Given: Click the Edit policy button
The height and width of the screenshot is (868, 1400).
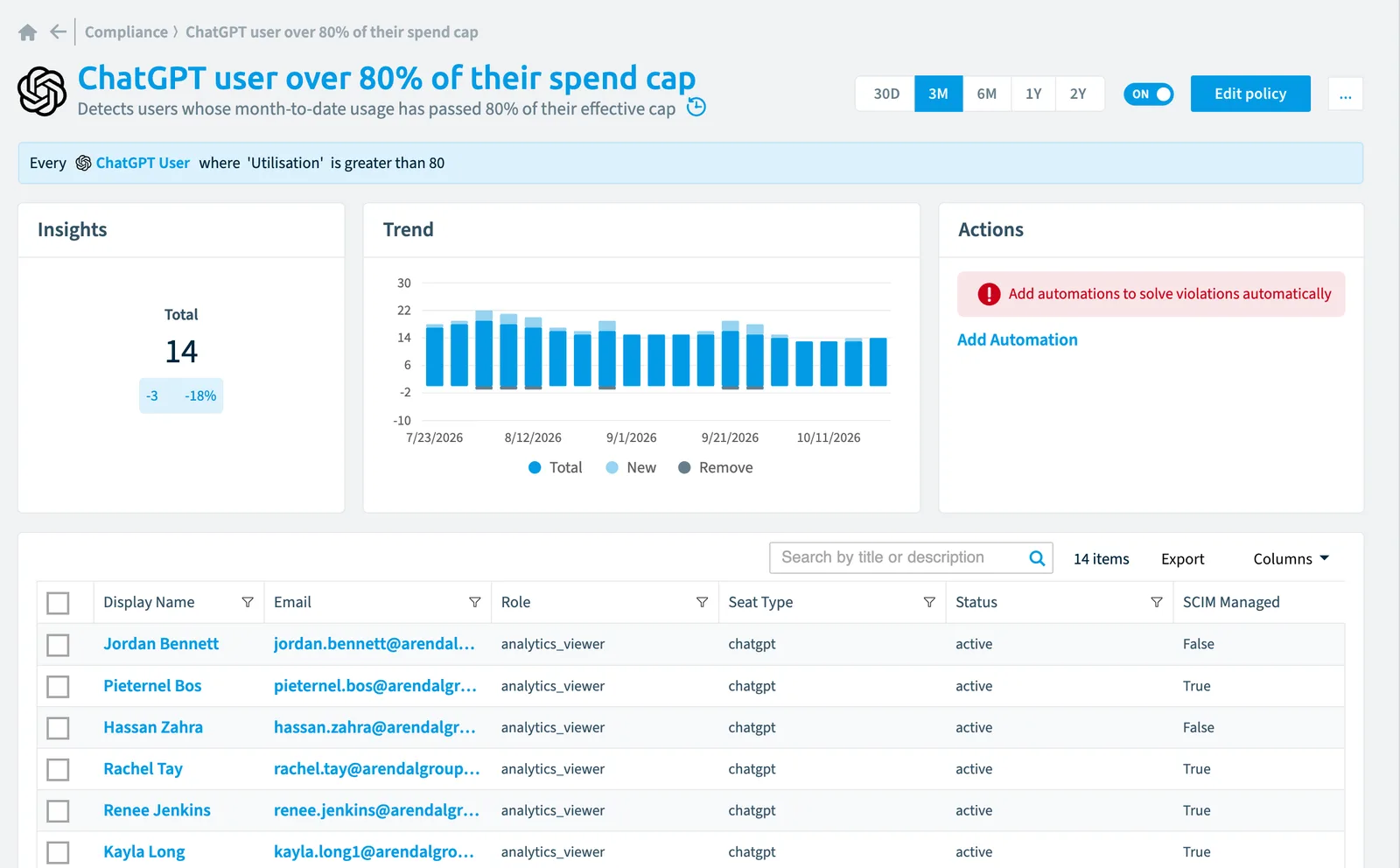Looking at the screenshot, I should [1250, 94].
